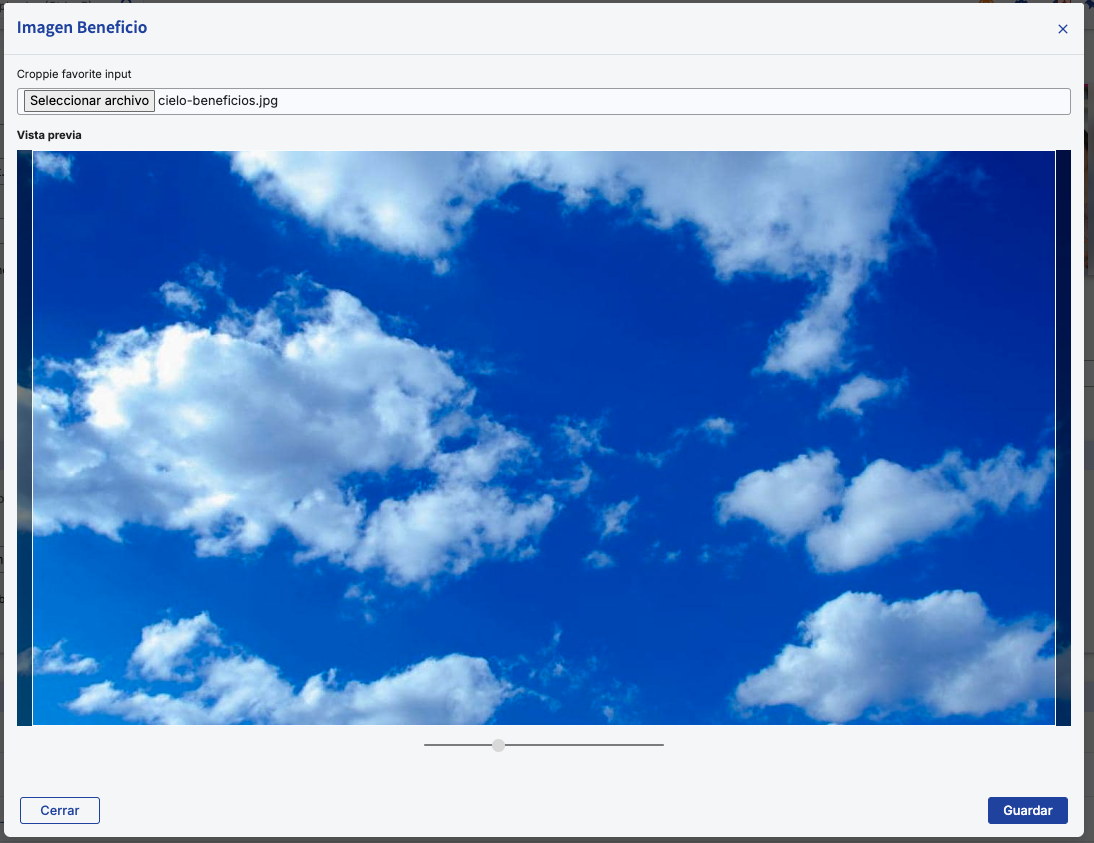The width and height of the screenshot is (1094, 843).
Task: Click the cielo-beneficios.jpg file name field
Action: click(544, 101)
